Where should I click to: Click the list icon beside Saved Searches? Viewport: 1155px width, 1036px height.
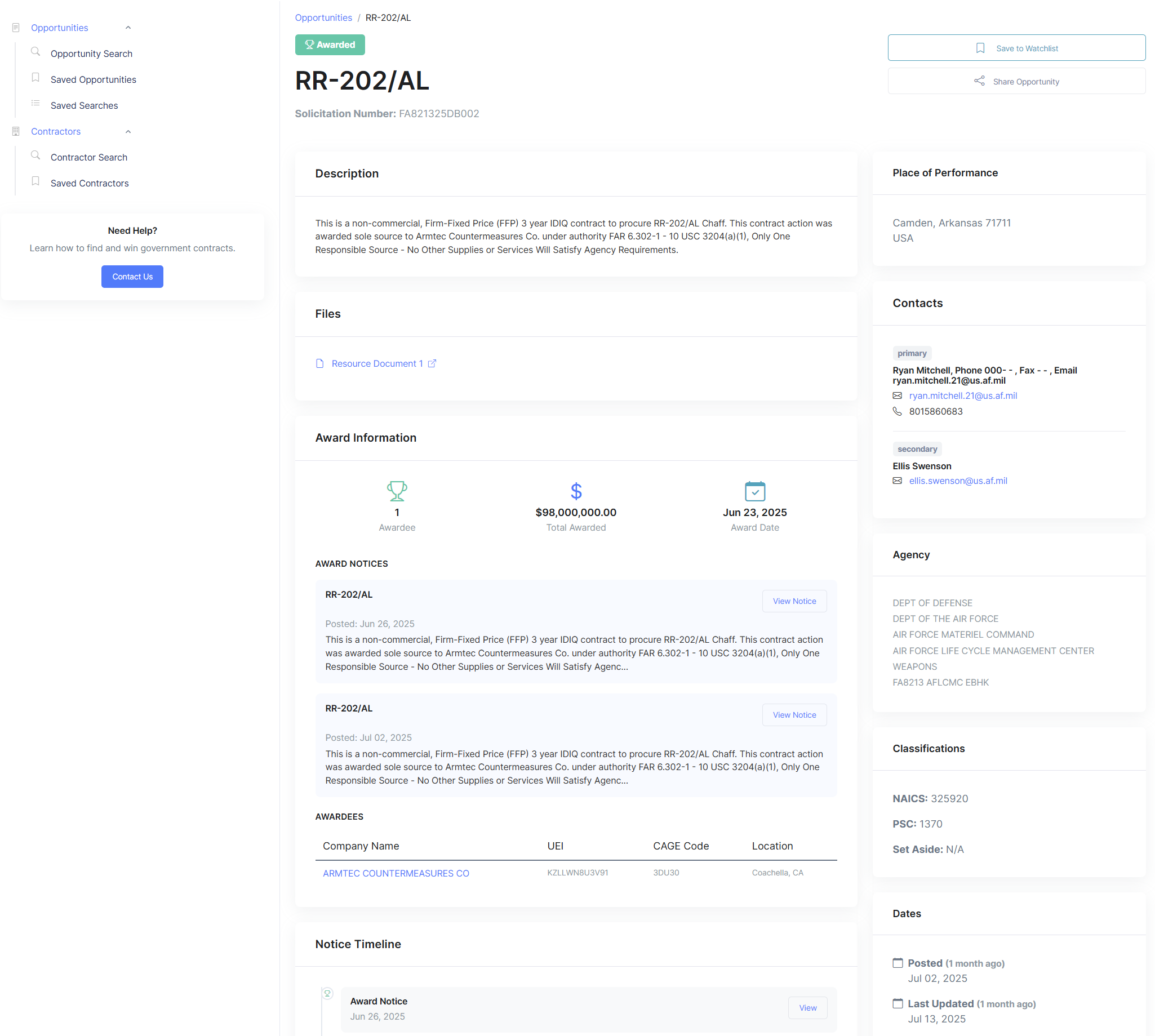(x=35, y=103)
